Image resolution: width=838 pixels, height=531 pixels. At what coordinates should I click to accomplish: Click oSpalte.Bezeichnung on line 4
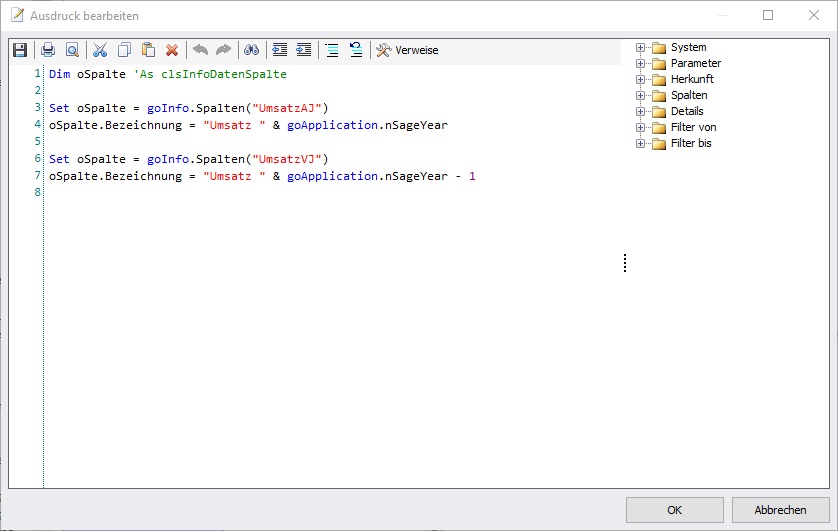click(115, 126)
